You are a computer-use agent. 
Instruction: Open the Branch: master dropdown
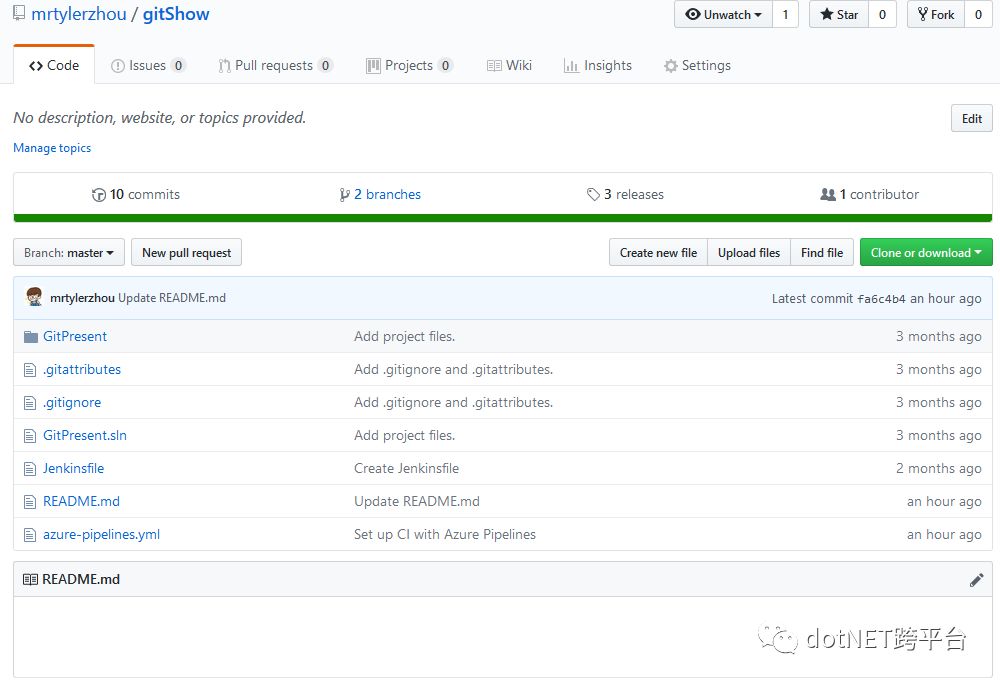pos(69,253)
